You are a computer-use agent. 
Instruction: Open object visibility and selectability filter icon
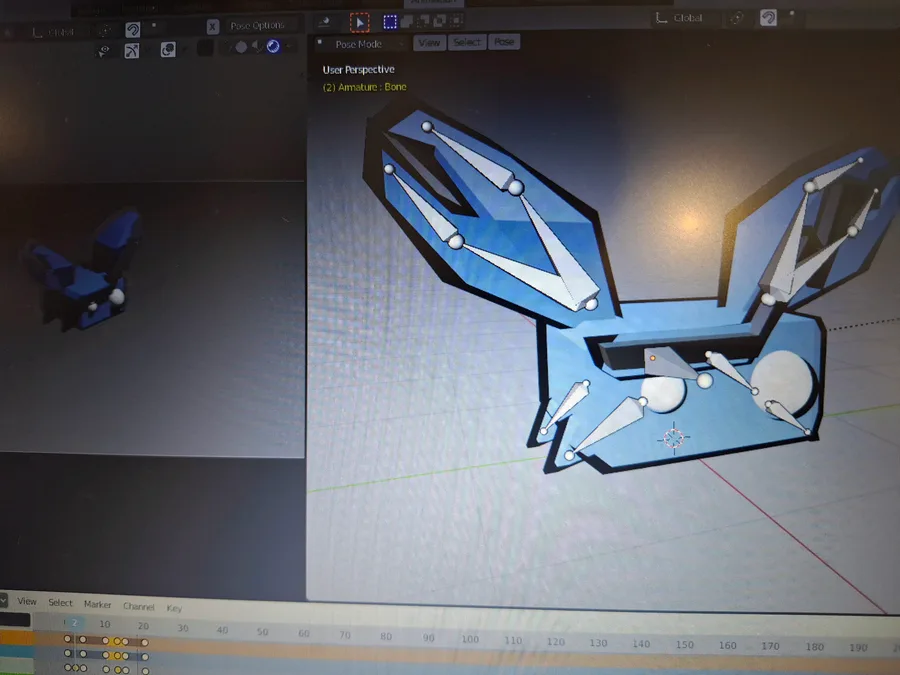[103, 51]
